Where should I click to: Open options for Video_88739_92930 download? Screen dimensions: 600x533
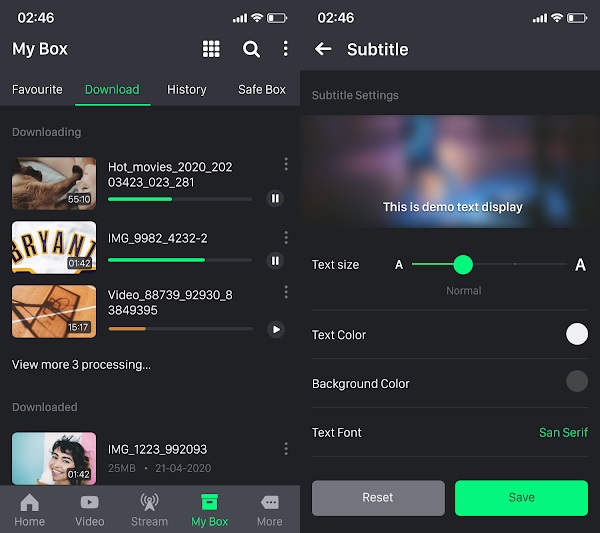click(x=286, y=292)
